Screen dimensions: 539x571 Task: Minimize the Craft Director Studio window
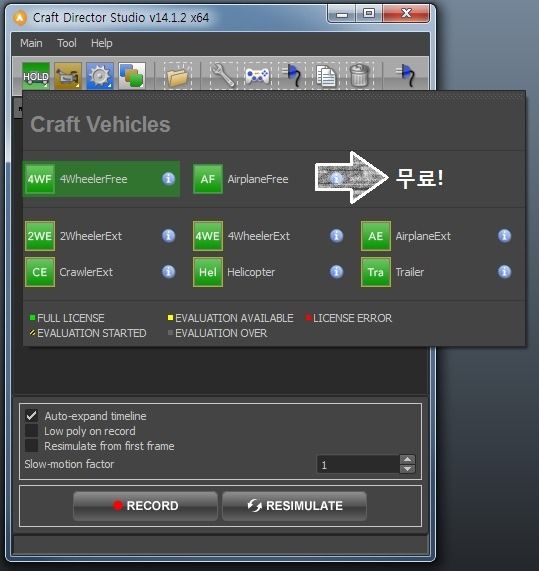(x=342, y=14)
